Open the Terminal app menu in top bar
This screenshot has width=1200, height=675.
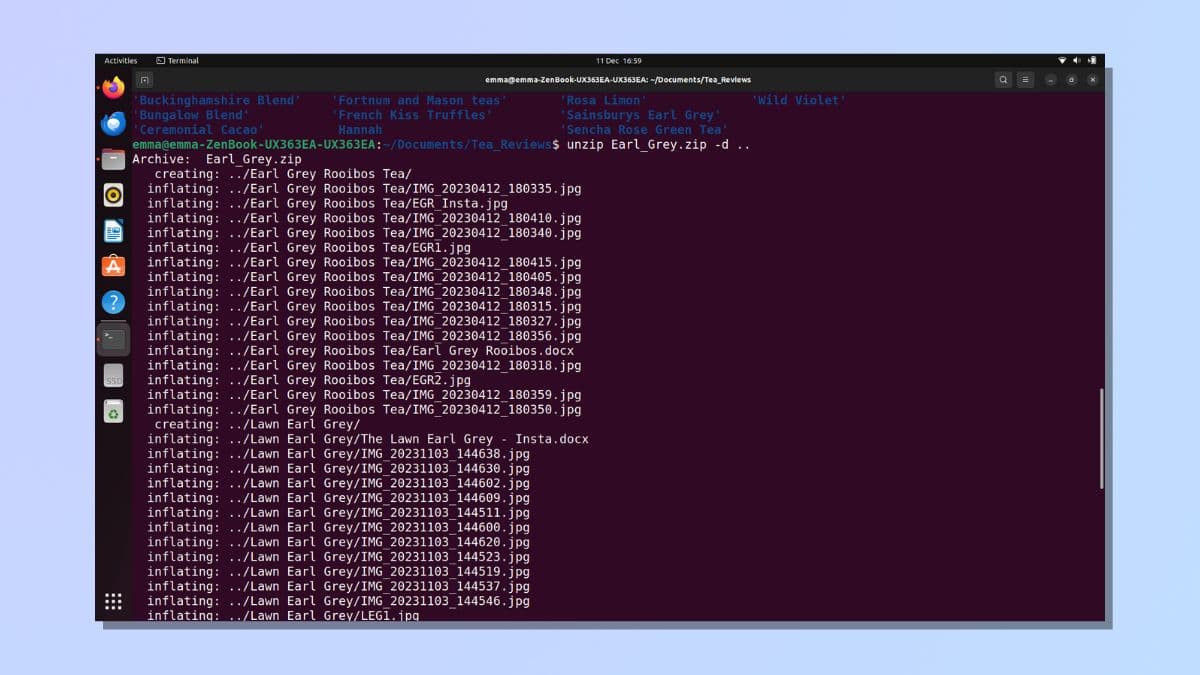pyautogui.click(x=178, y=61)
